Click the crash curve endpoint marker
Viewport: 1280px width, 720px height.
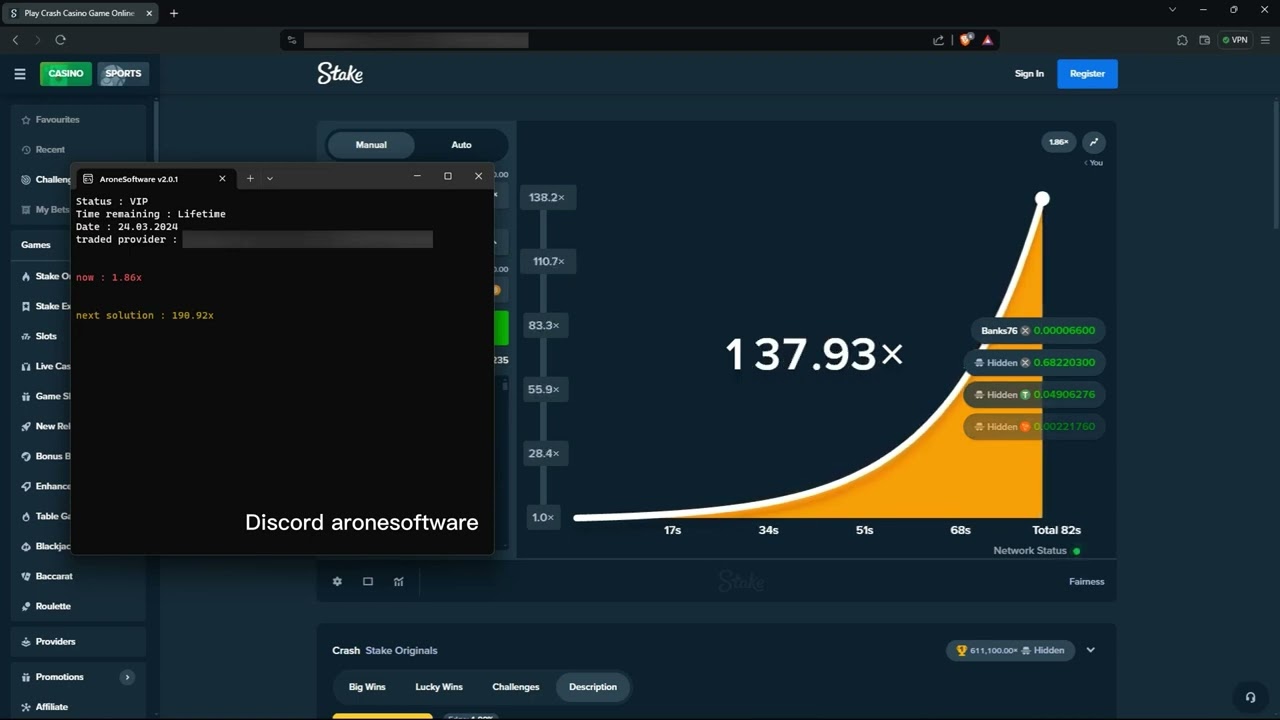point(1042,199)
